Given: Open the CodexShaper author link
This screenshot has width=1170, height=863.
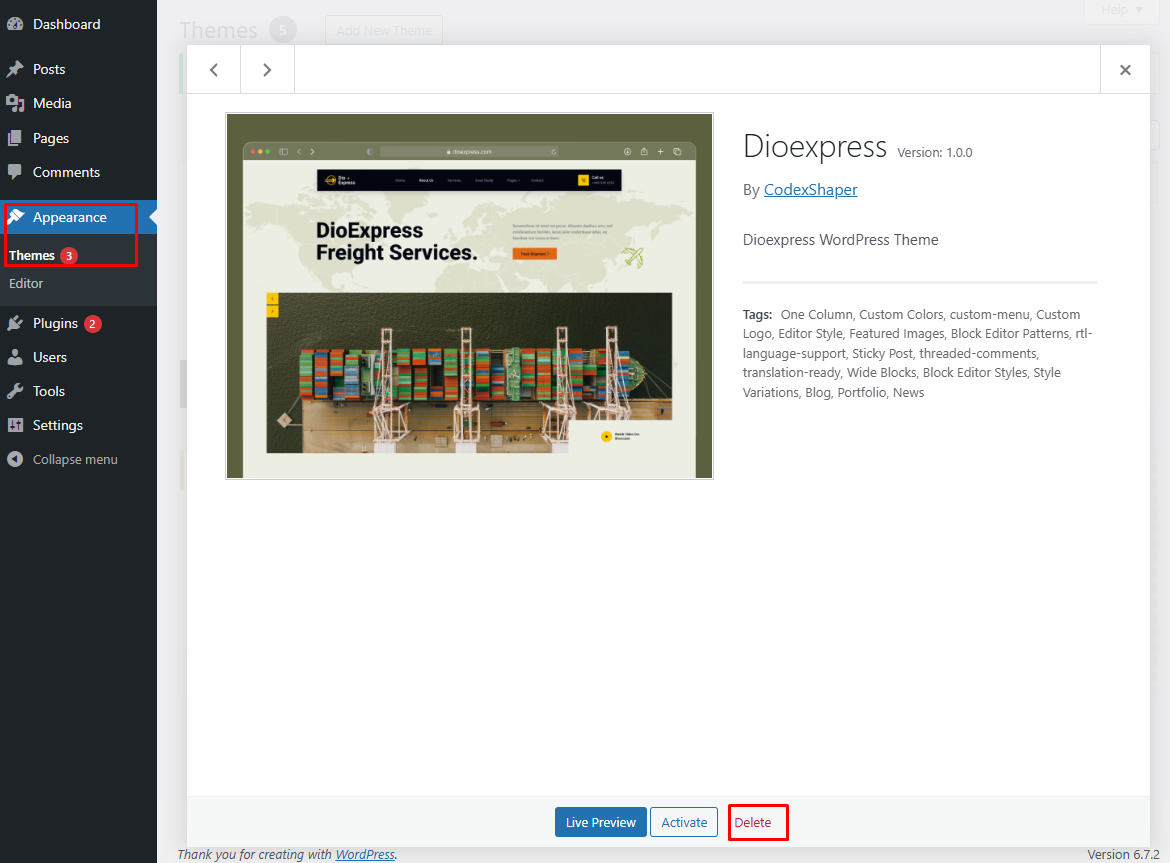Looking at the screenshot, I should coord(810,190).
